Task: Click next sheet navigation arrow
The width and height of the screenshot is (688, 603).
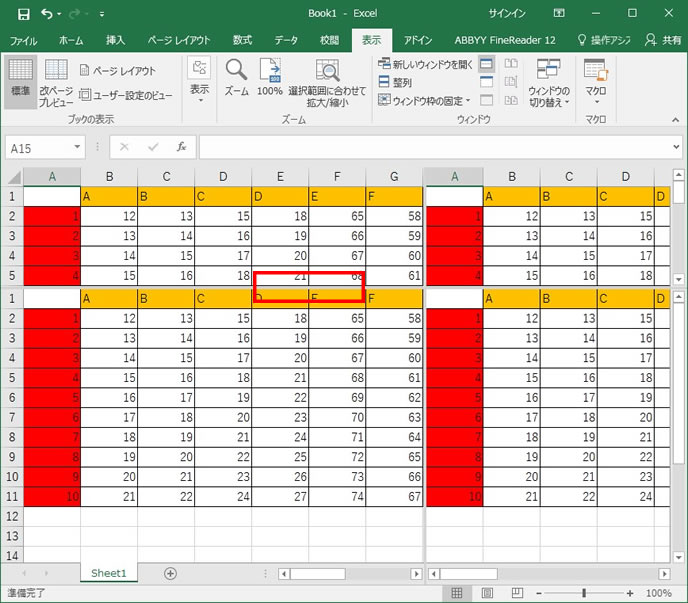Action: click(46, 573)
